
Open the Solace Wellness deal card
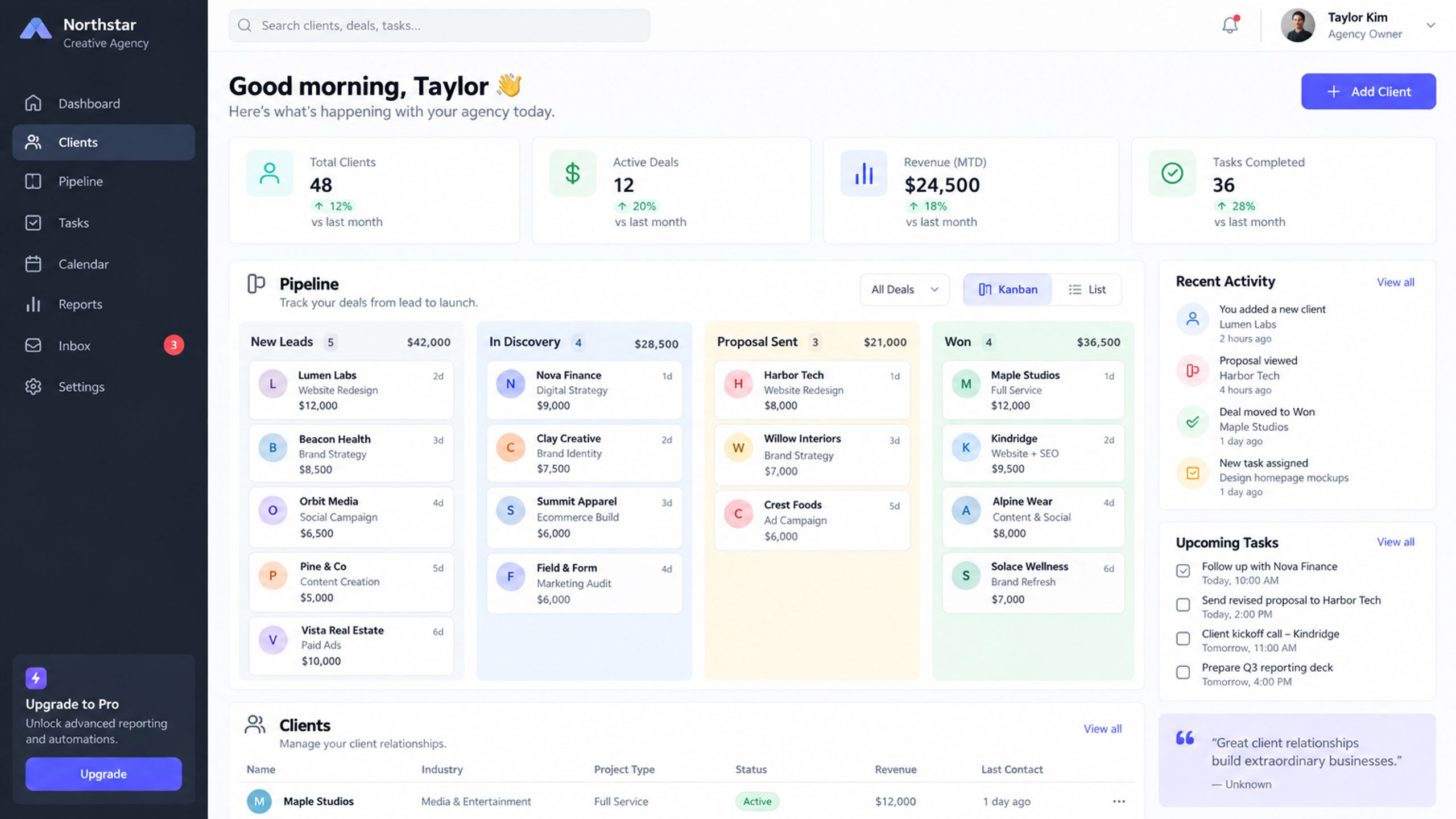click(1033, 582)
